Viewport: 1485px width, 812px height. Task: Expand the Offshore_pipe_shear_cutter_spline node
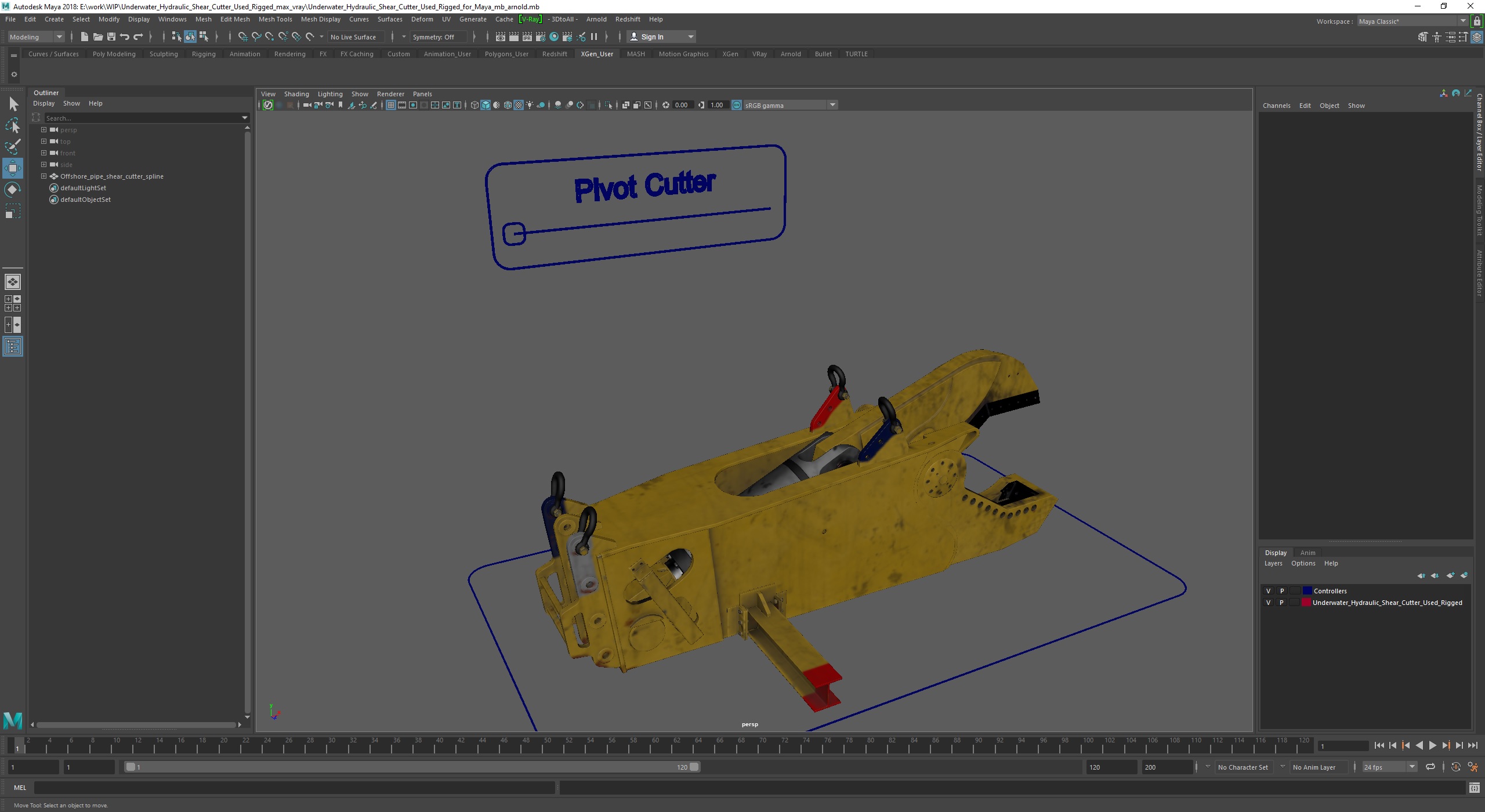pos(44,176)
